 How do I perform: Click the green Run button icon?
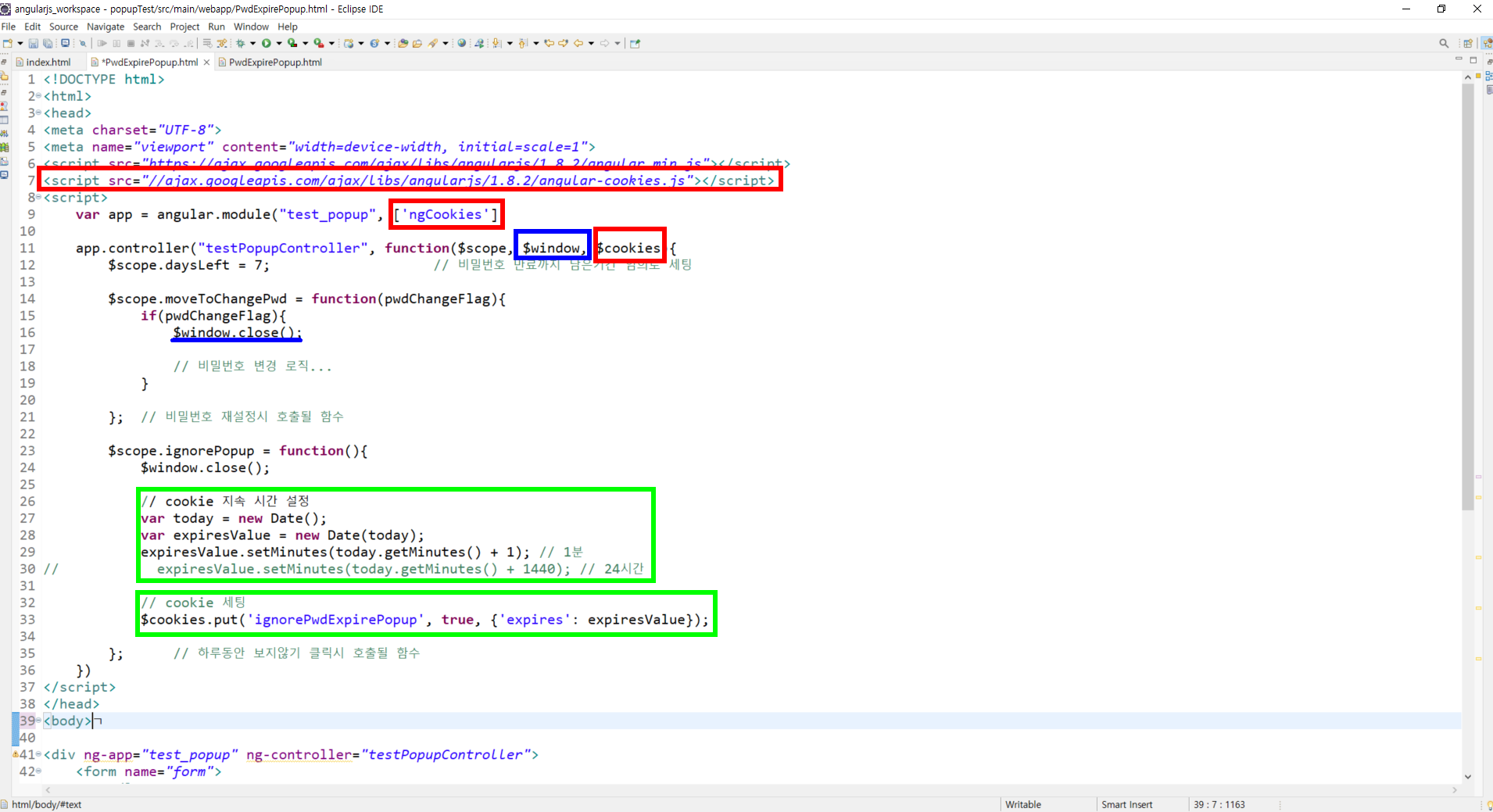(267, 43)
